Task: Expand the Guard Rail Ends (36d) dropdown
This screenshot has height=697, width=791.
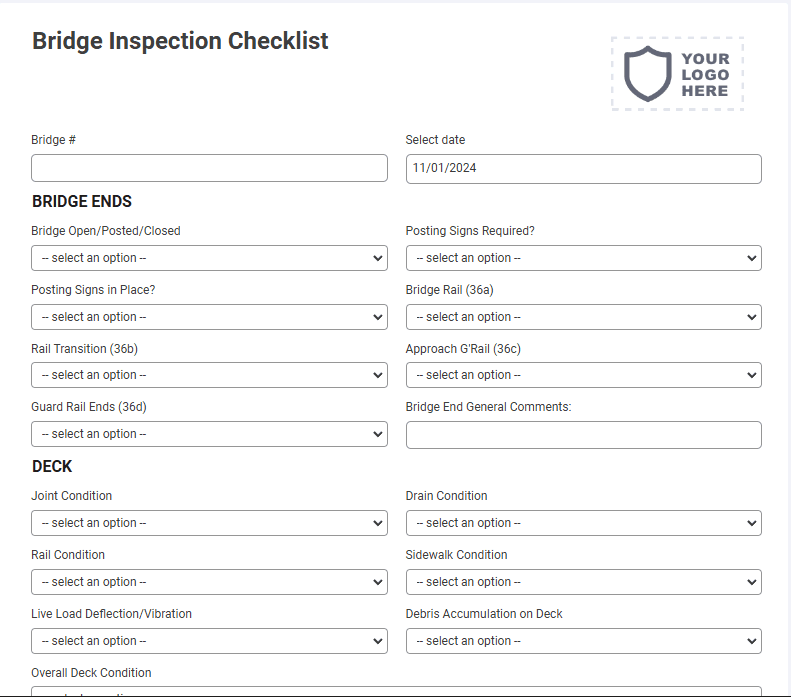Action: [x=209, y=434]
